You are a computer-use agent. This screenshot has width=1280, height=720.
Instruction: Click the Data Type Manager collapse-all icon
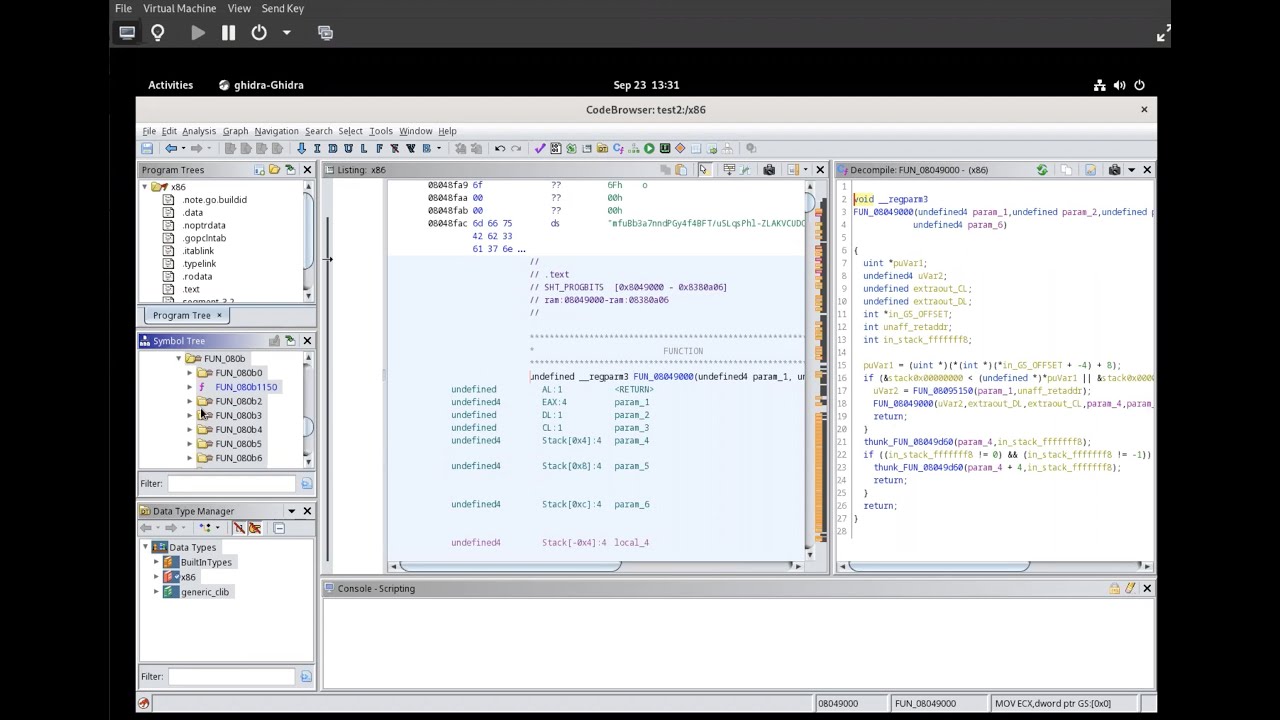(279, 528)
